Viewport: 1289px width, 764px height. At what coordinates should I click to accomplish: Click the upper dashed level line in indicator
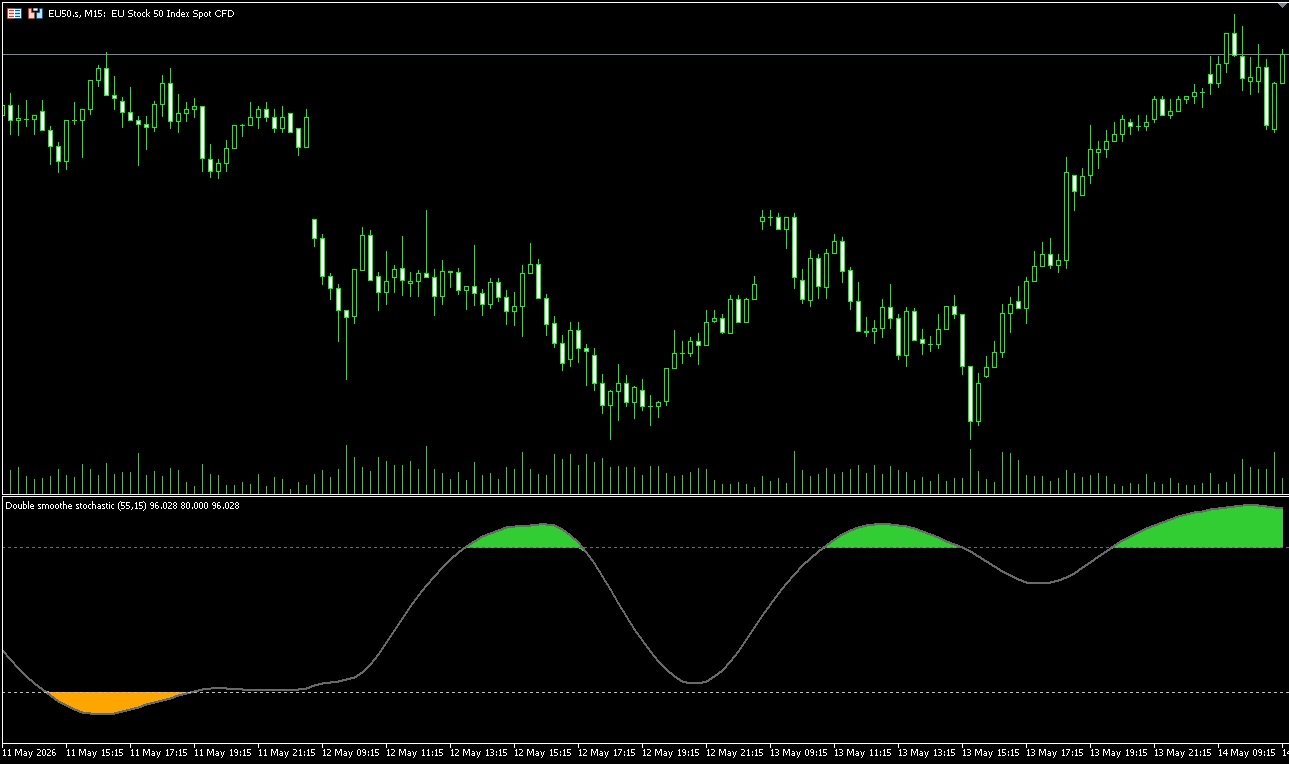coord(644,547)
